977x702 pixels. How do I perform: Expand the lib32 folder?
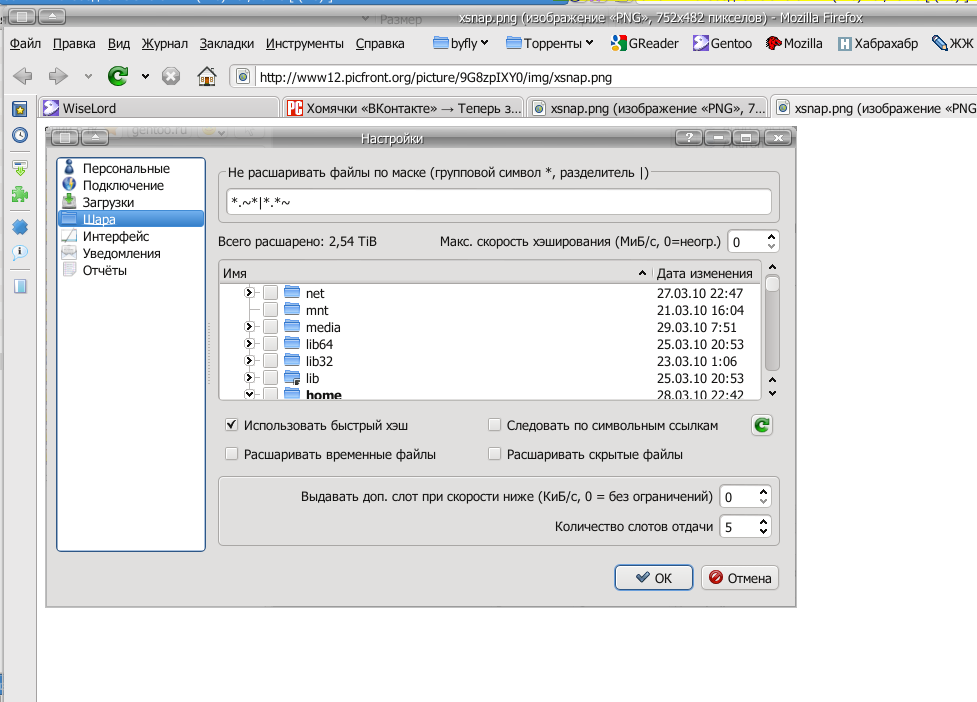(249, 361)
